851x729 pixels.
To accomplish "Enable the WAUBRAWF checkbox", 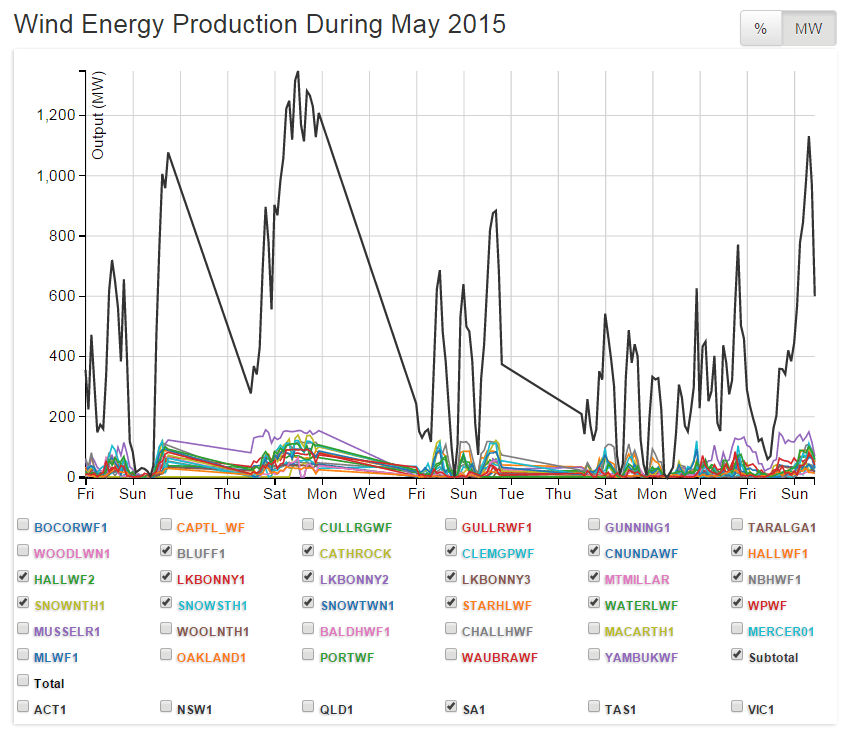I will point(452,656).
